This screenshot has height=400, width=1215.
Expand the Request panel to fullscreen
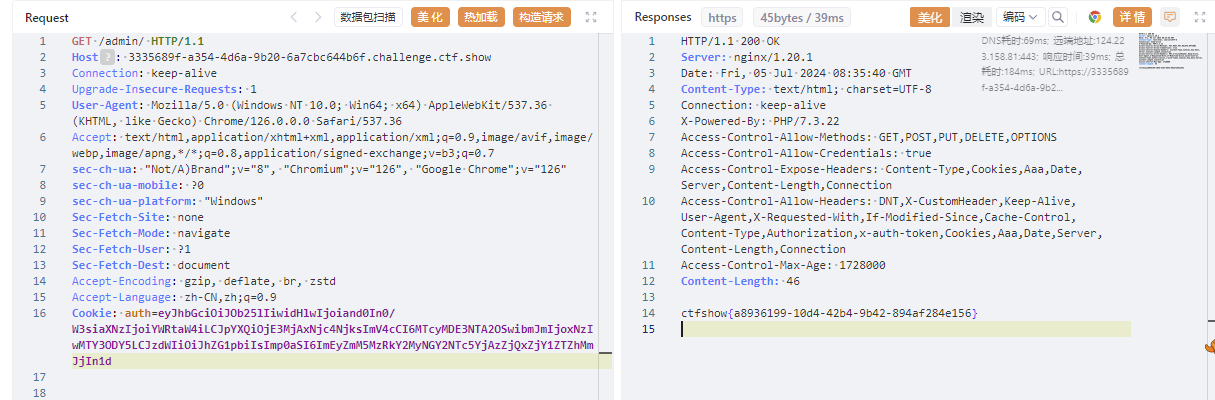[x=591, y=17]
